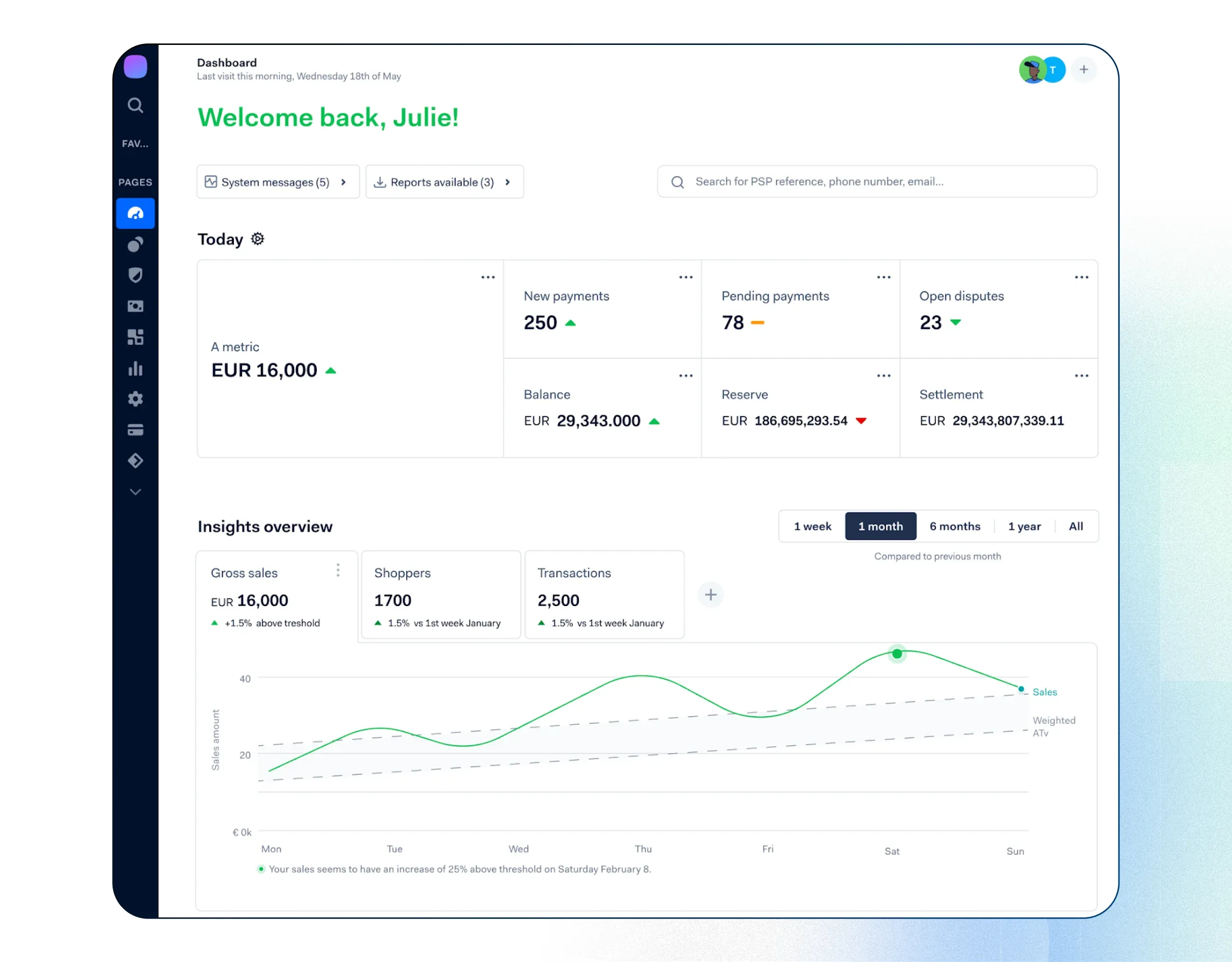Open the Reserve card options menu

[884, 376]
